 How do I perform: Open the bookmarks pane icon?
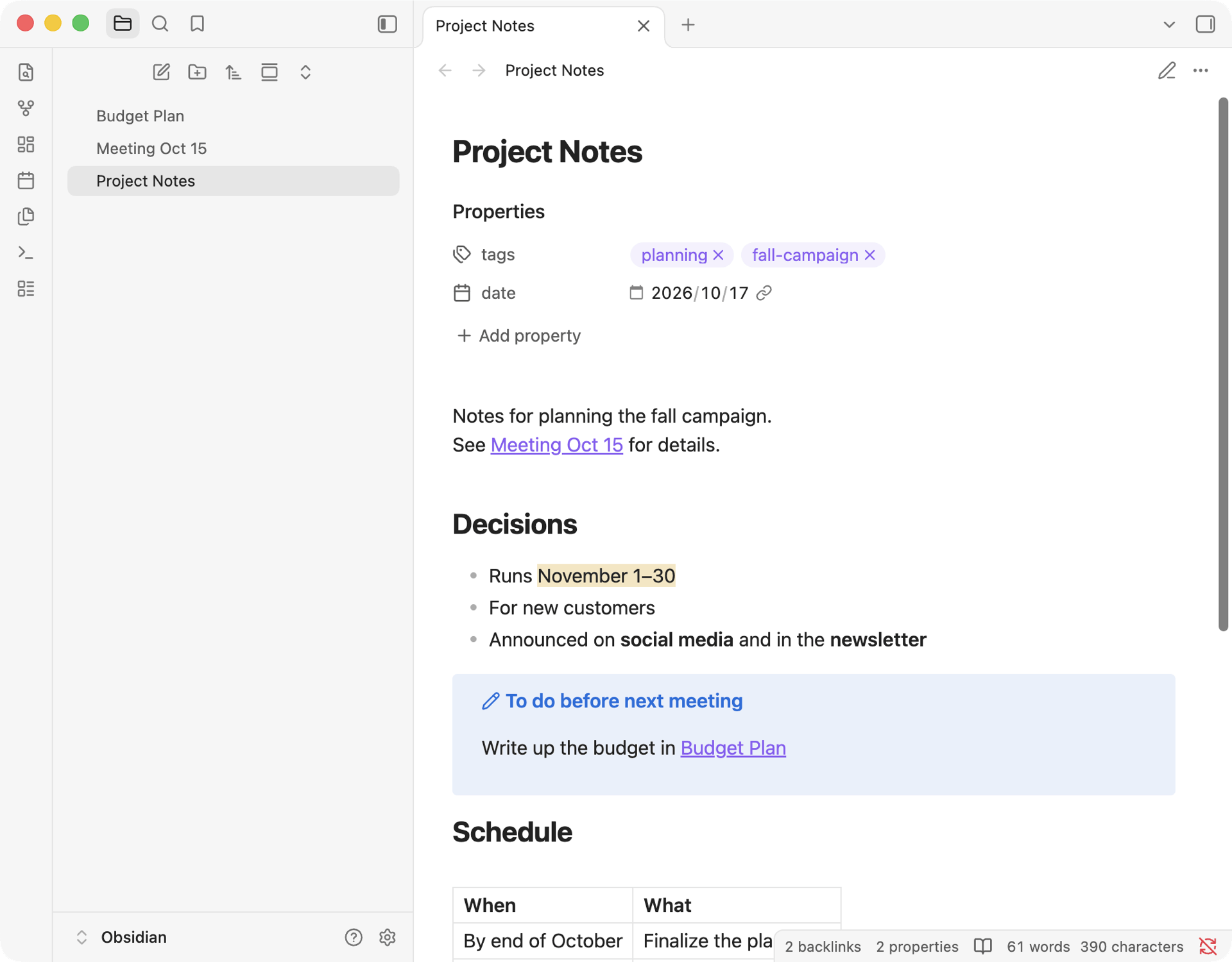click(x=197, y=24)
